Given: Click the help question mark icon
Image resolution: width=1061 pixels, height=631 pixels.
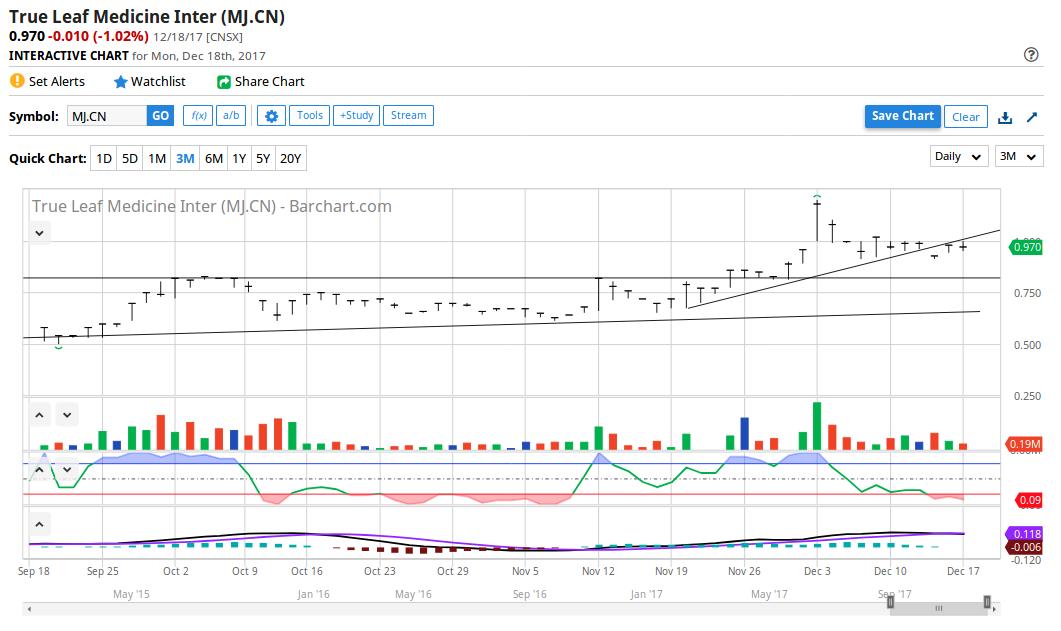Looking at the screenshot, I should click(1031, 55).
